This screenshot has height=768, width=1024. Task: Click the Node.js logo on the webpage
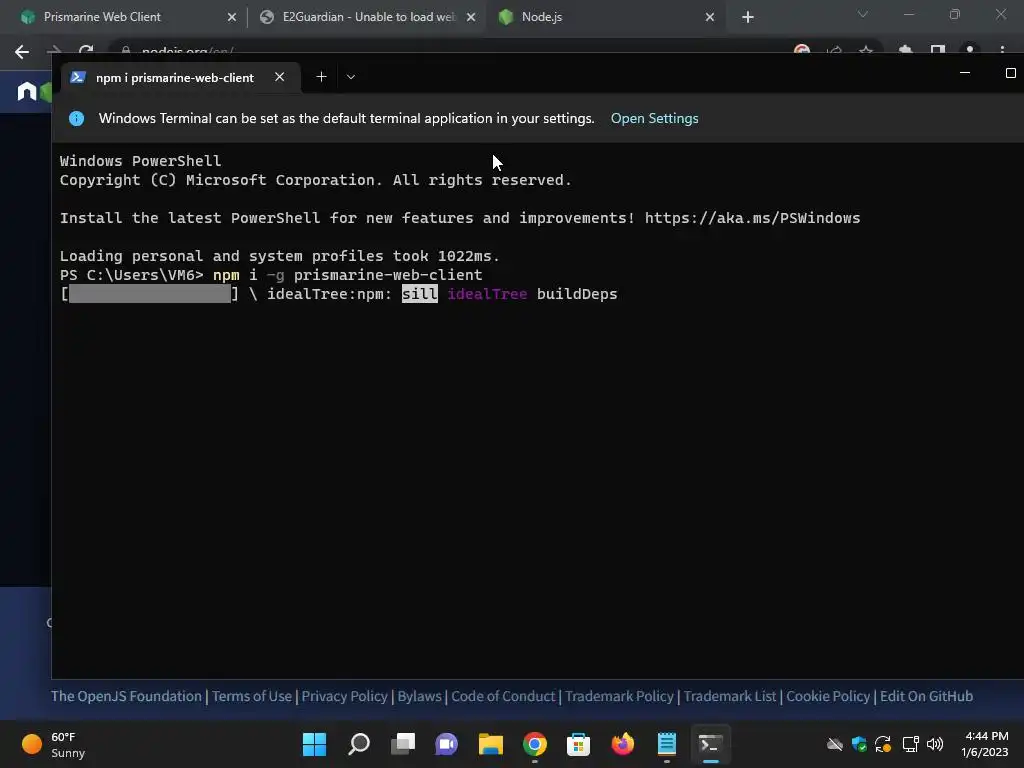click(34, 91)
